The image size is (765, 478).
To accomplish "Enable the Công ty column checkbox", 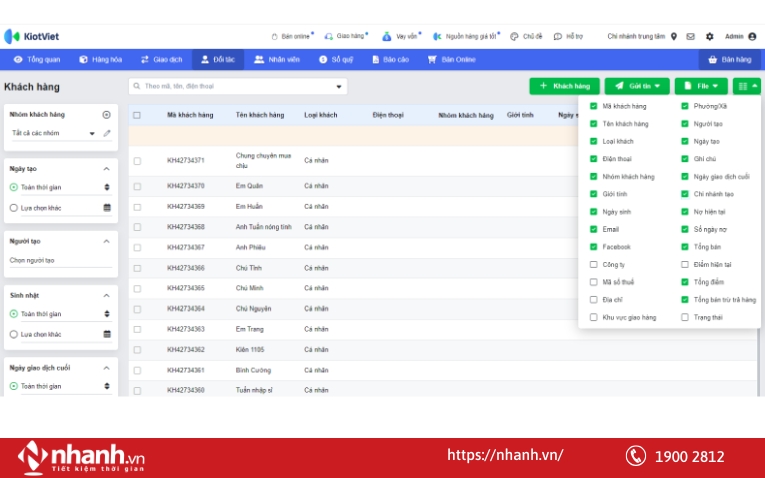I will click(x=593, y=265).
